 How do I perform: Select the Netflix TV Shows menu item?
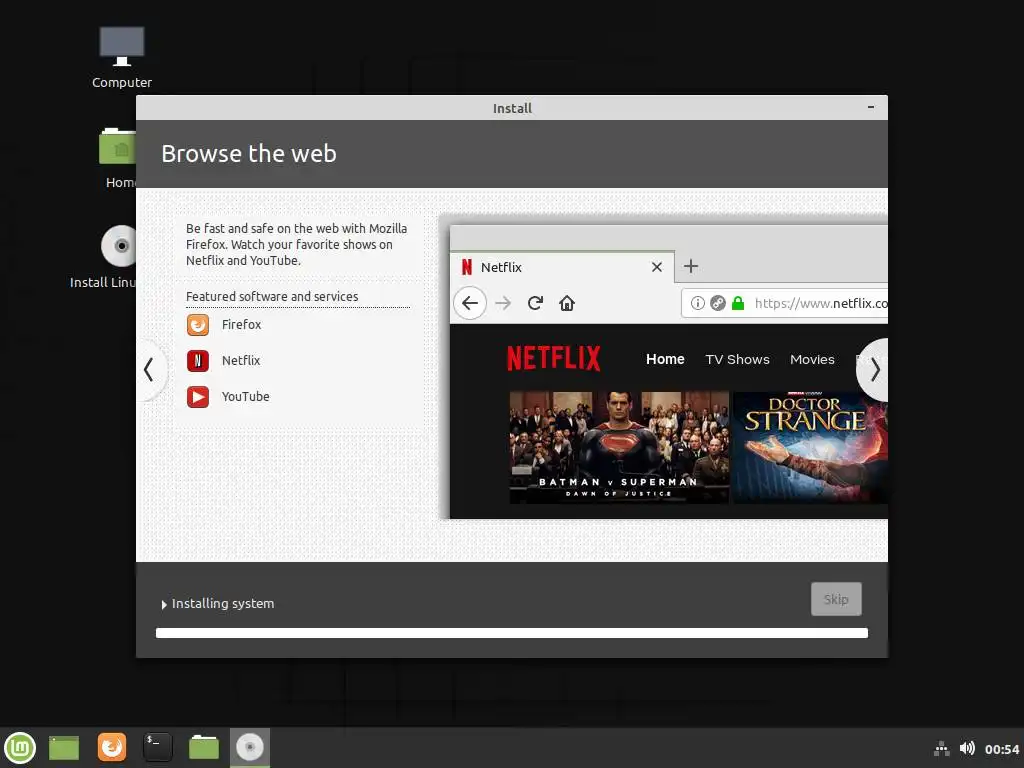pyautogui.click(x=737, y=359)
